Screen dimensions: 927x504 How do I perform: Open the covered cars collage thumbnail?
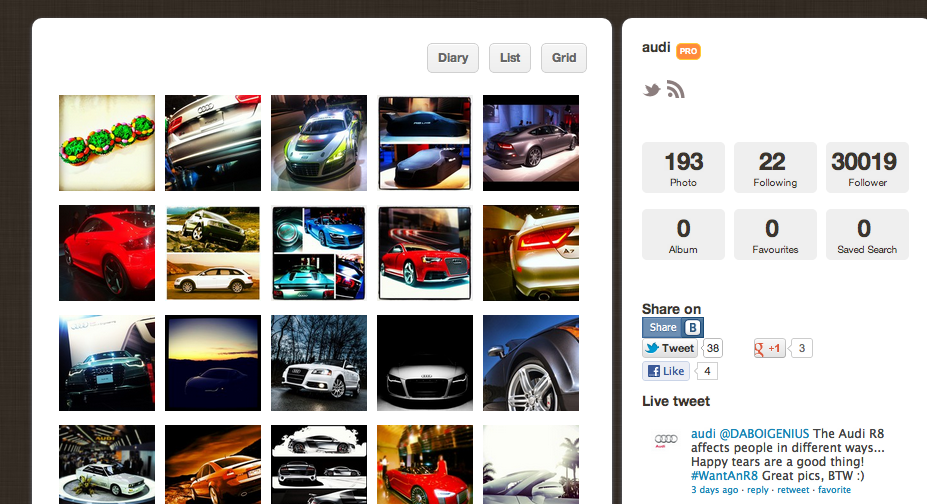425,143
